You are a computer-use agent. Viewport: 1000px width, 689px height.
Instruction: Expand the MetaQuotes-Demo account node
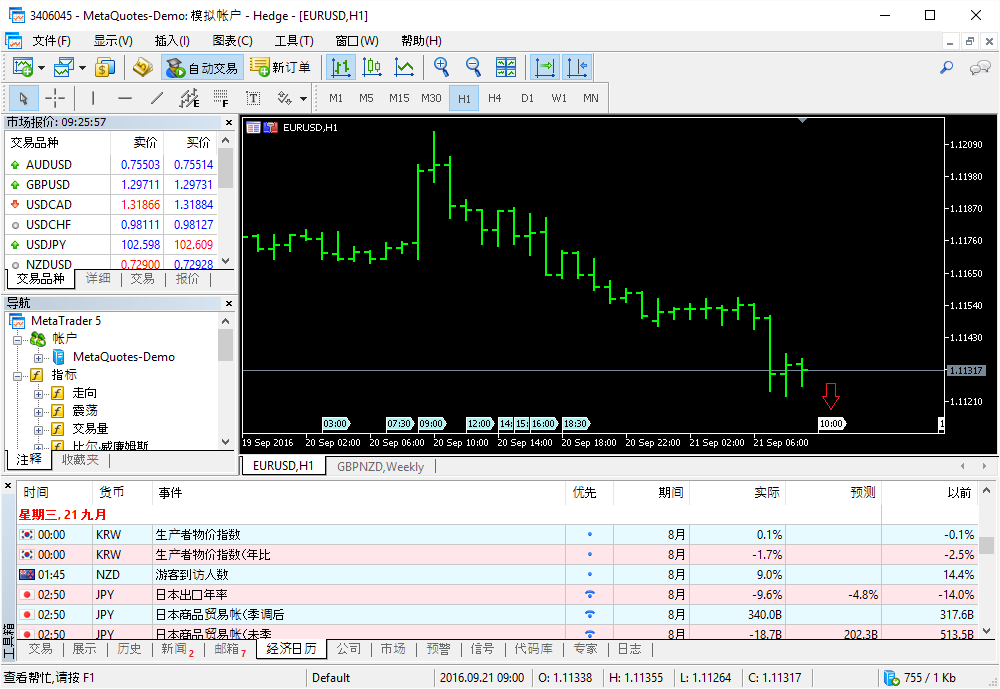[x=38, y=358]
